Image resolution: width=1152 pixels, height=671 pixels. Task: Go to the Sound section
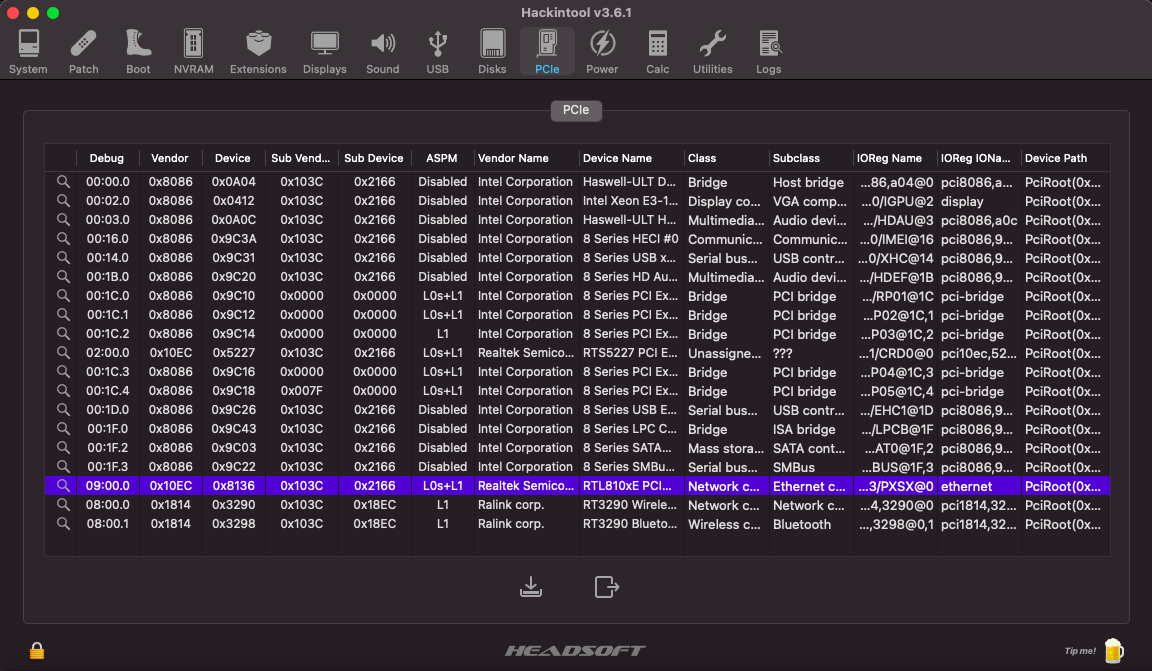pyautogui.click(x=382, y=52)
